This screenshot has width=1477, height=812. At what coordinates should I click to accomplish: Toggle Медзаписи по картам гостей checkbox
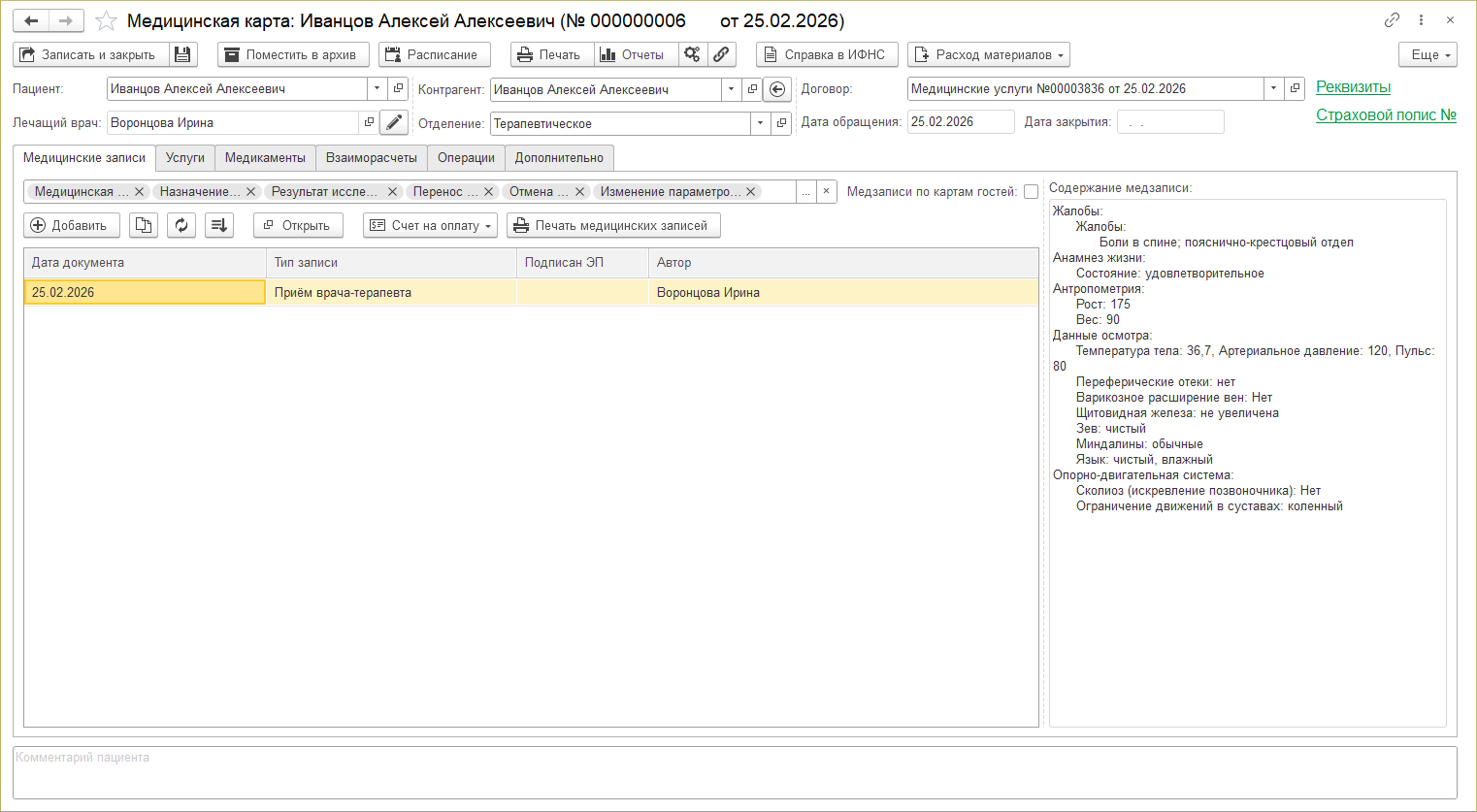click(1031, 192)
